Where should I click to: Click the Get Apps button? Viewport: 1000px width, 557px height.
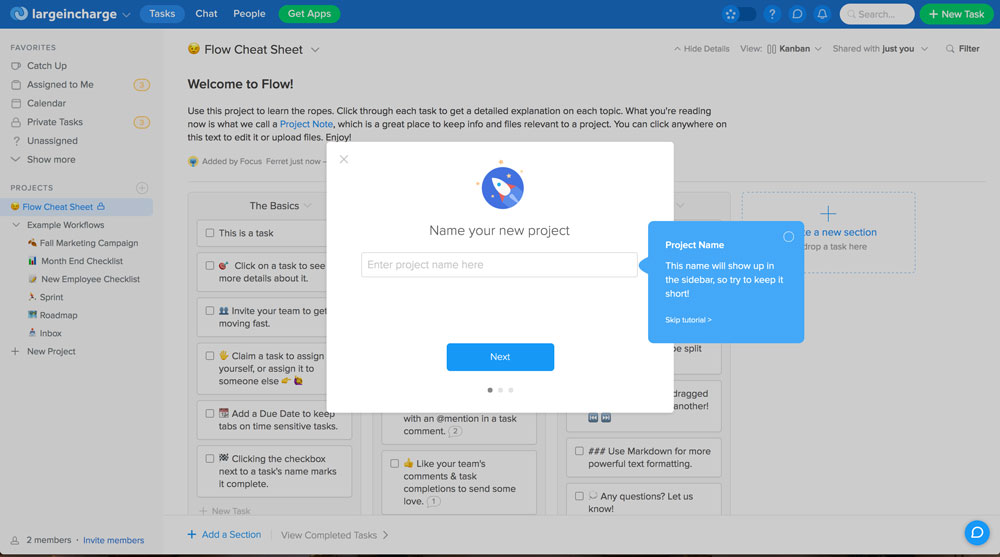pyautogui.click(x=309, y=13)
